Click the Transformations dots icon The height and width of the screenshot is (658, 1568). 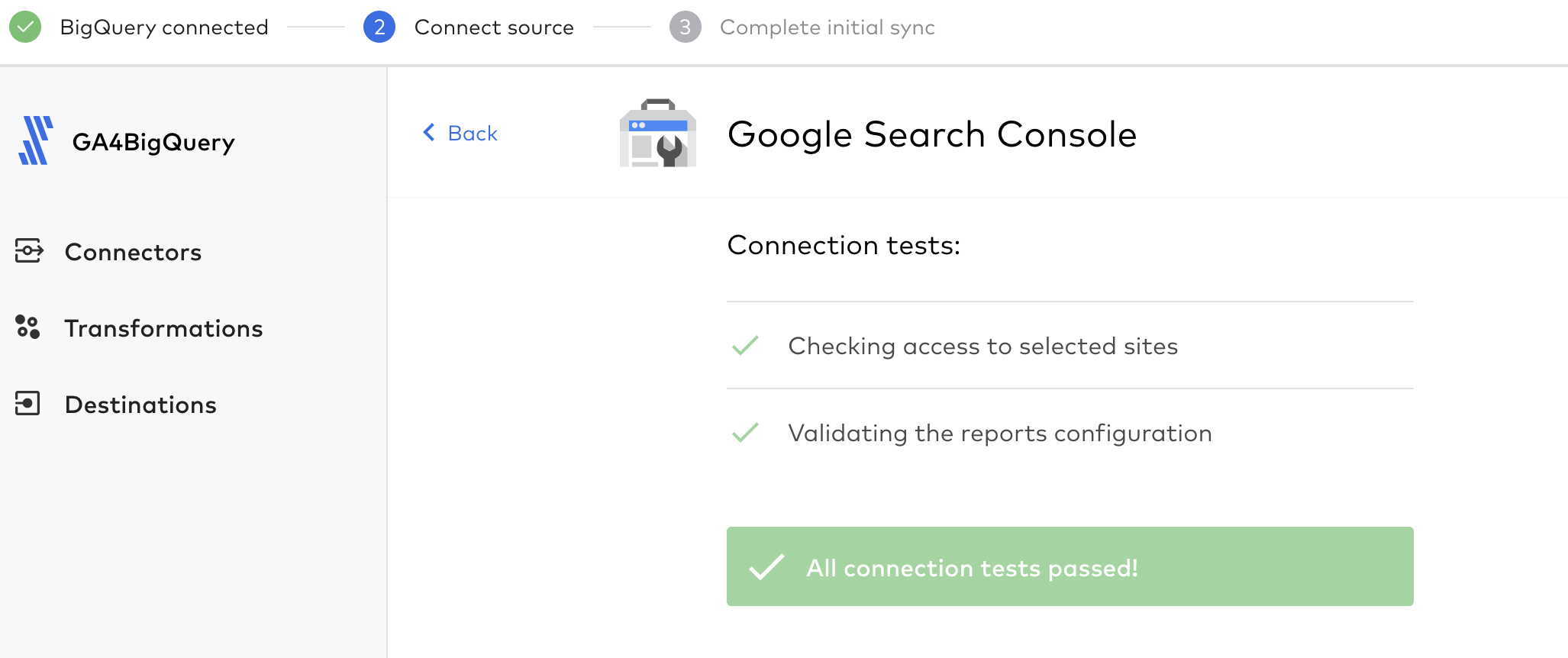pos(27,327)
